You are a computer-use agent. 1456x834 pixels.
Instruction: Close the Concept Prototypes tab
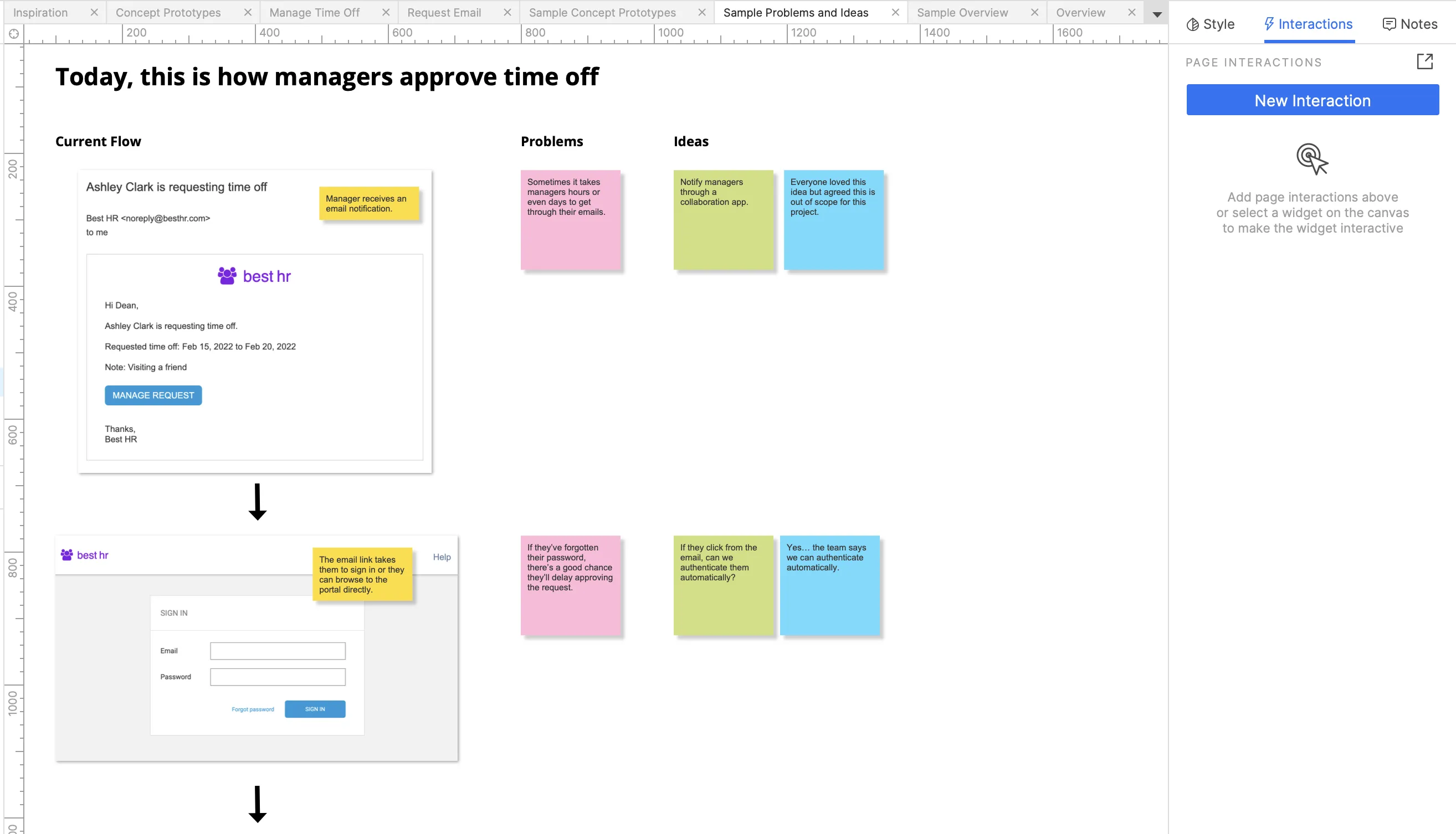[x=248, y=13]
